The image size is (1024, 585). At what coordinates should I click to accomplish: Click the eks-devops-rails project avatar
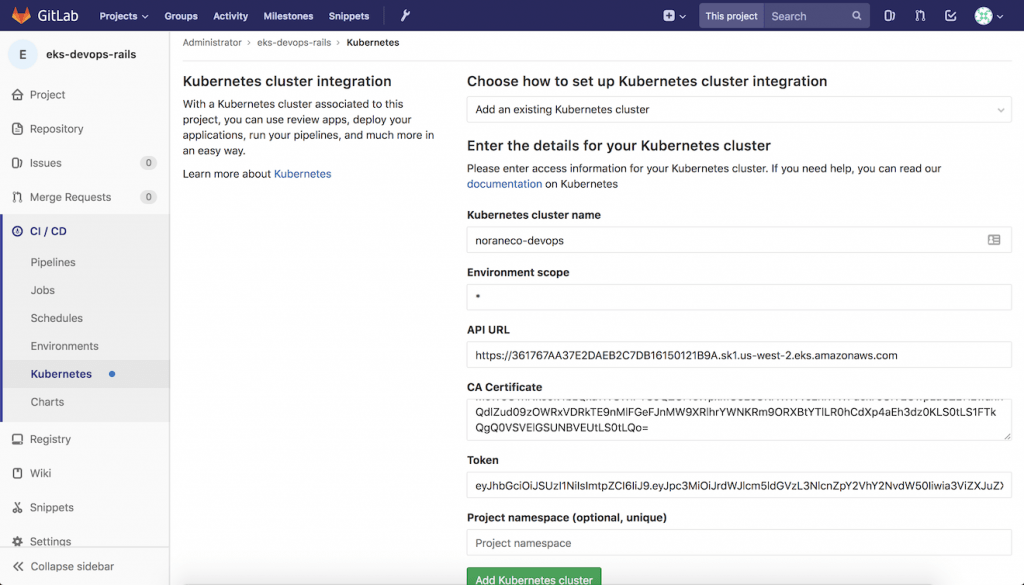pos(23,54)
